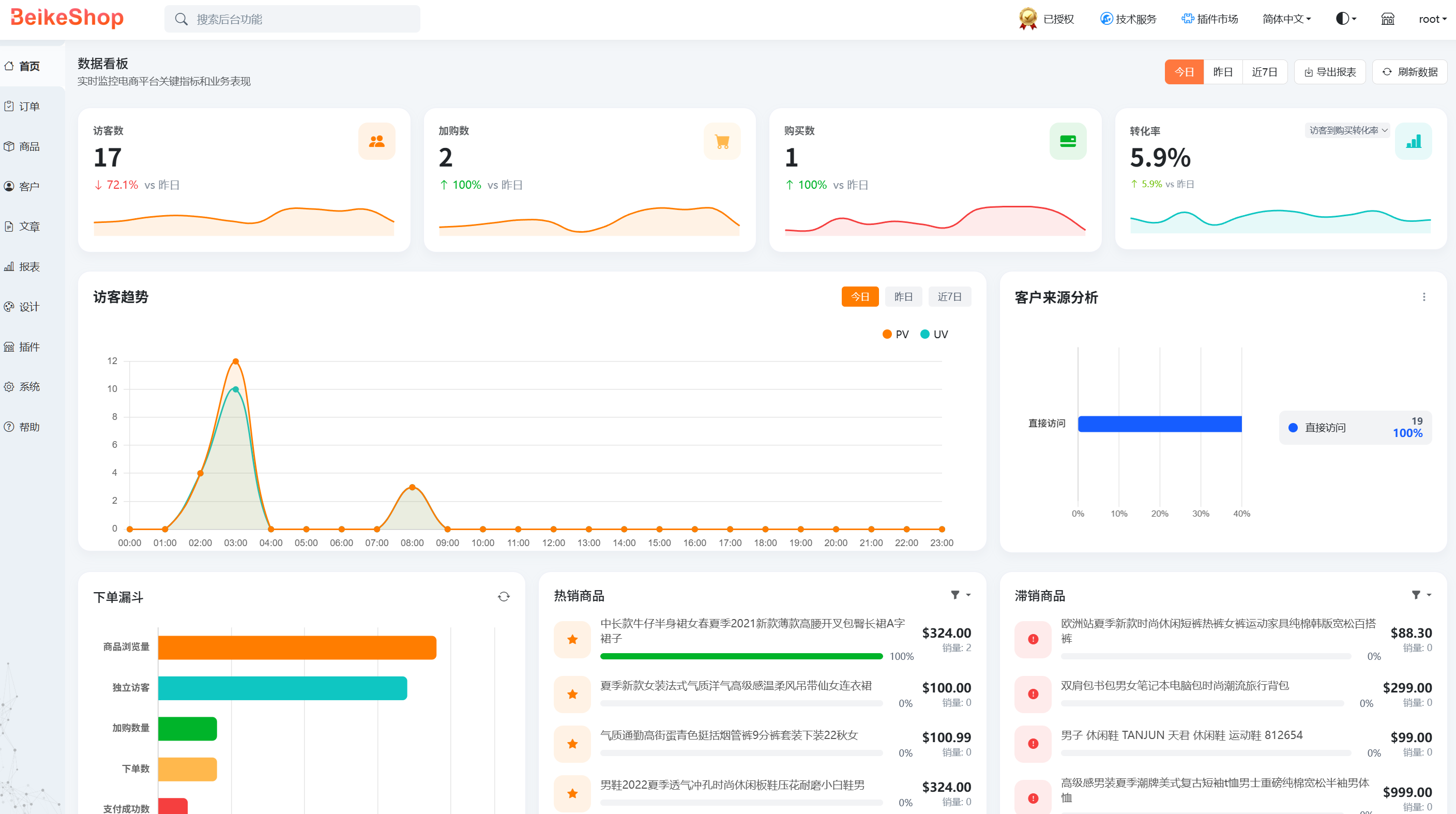Click the 搜索后台功能 search field
This screenshot has width=1456, height=814.
coord(292,19)
